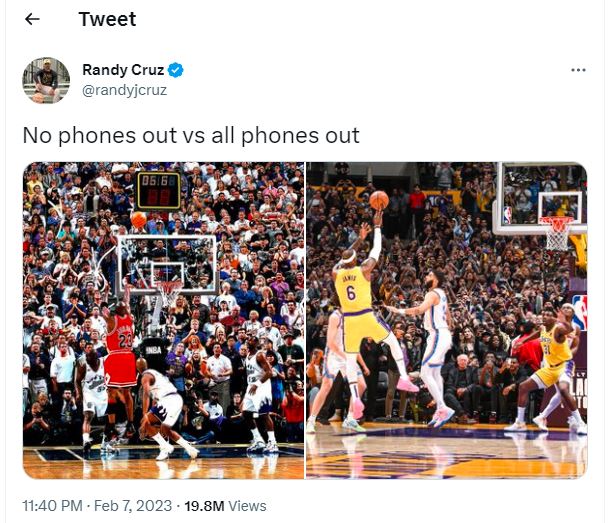Click the basketball above the shooter in right photo
The height and width of the screenshot is (523, 615).
(379, 200)
